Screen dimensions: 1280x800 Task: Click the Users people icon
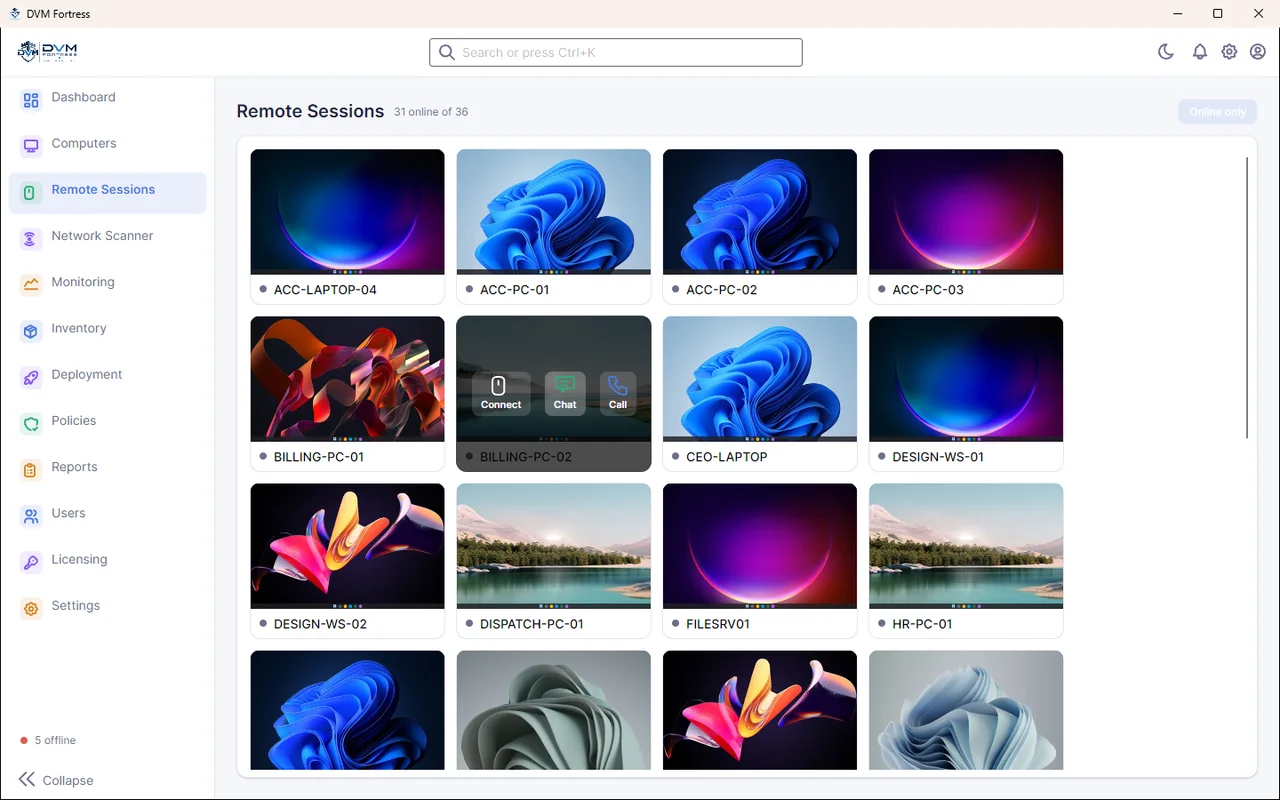click(x=31, y=515)
